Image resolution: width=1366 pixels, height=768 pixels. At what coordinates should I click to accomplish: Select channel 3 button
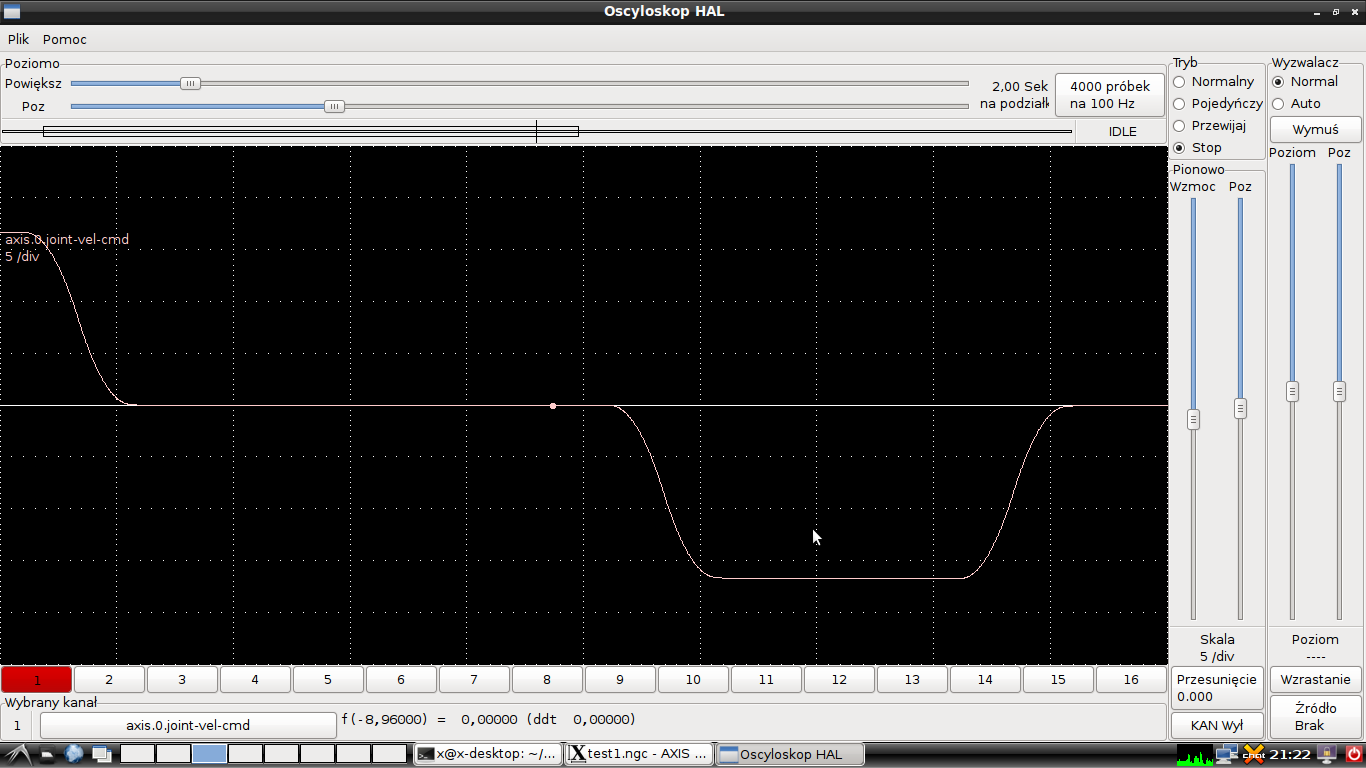(182, 679)
